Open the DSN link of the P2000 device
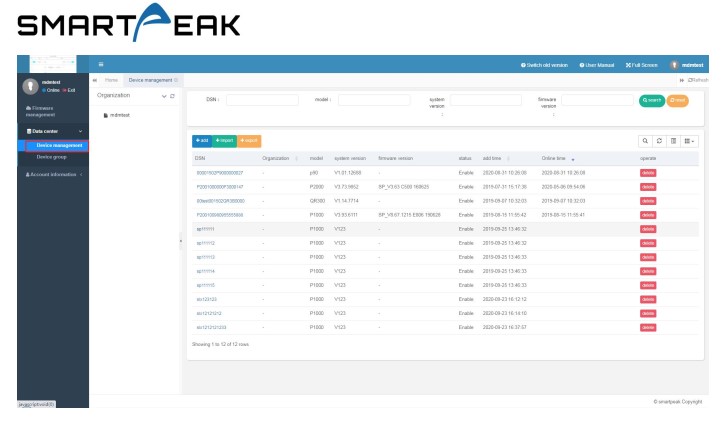 pyautogui.click(x=220, y=187)
